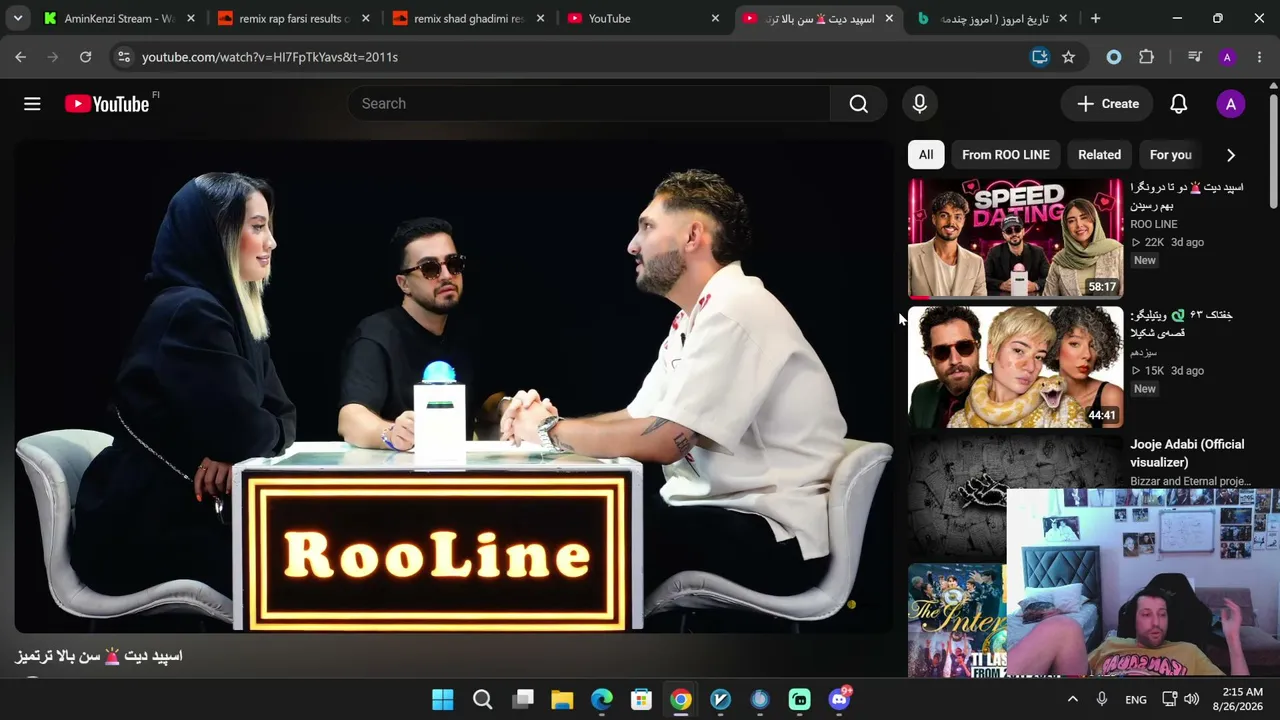Click the YouTube search input field

click(589, 104)
